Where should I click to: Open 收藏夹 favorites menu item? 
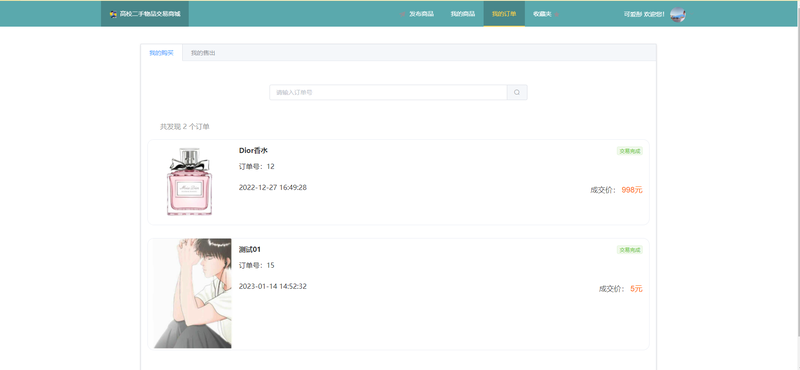click(x=542, y=14)
